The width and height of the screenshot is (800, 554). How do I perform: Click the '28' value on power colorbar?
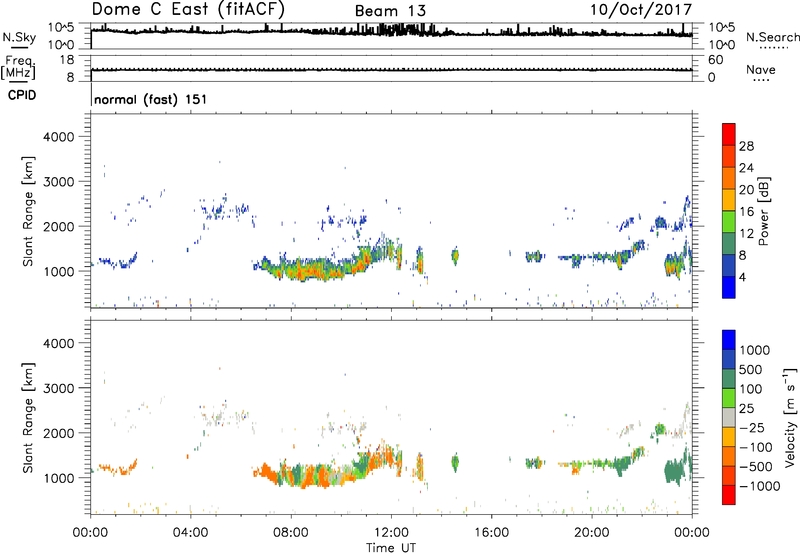pos(746,146)
